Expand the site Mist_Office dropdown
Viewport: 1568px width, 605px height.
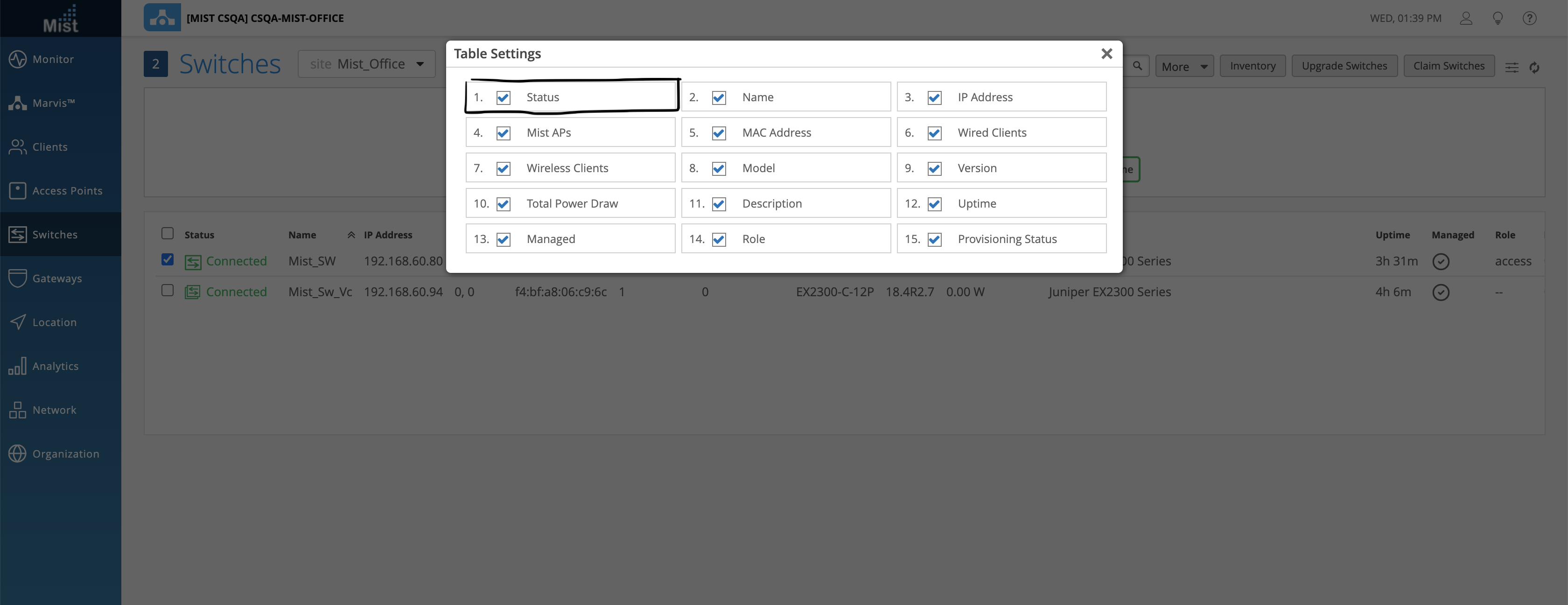coord(366,64)
